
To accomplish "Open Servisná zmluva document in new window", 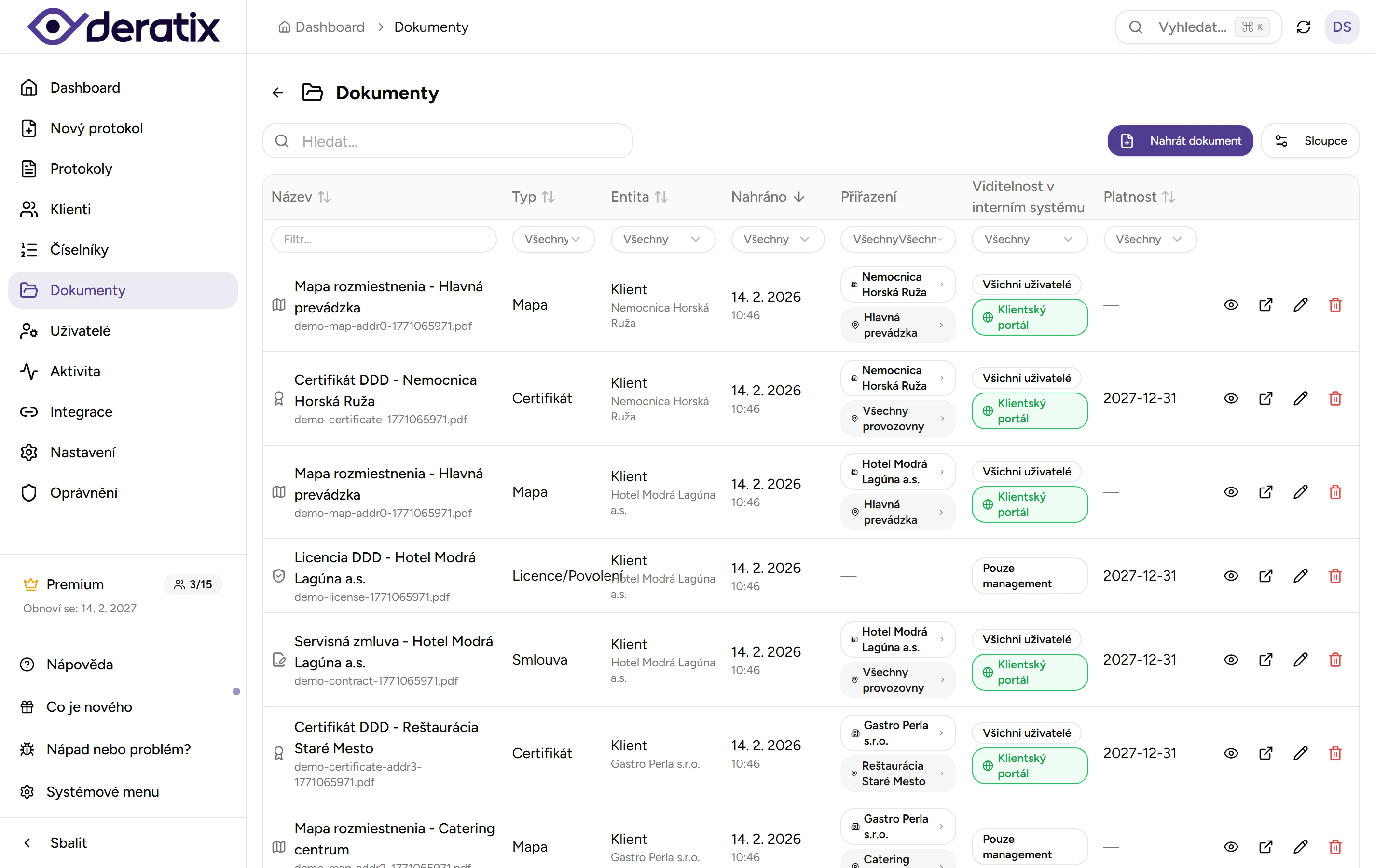I will coord(1265,660).
